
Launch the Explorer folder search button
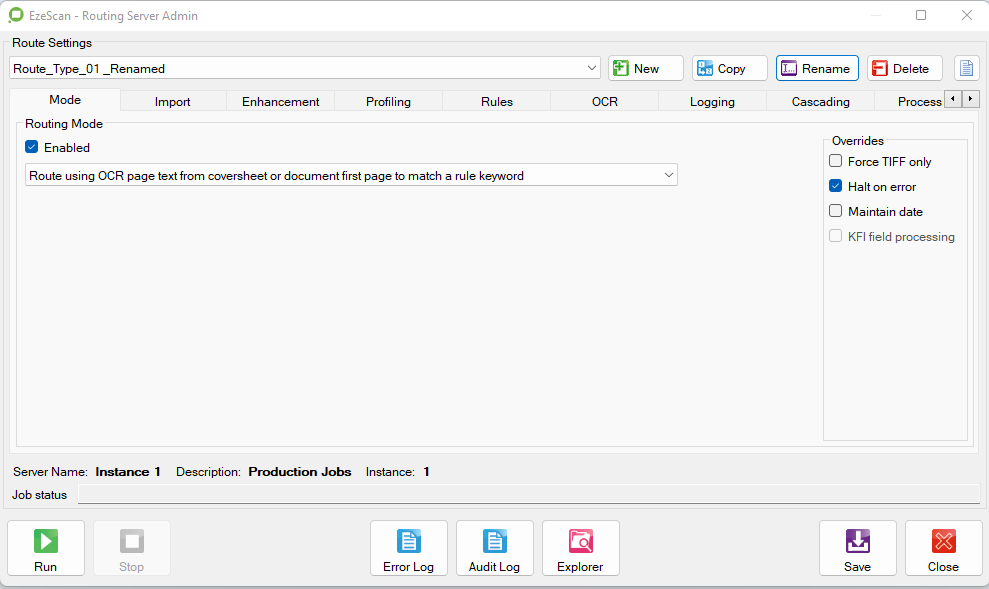click(x=580, y=548)
